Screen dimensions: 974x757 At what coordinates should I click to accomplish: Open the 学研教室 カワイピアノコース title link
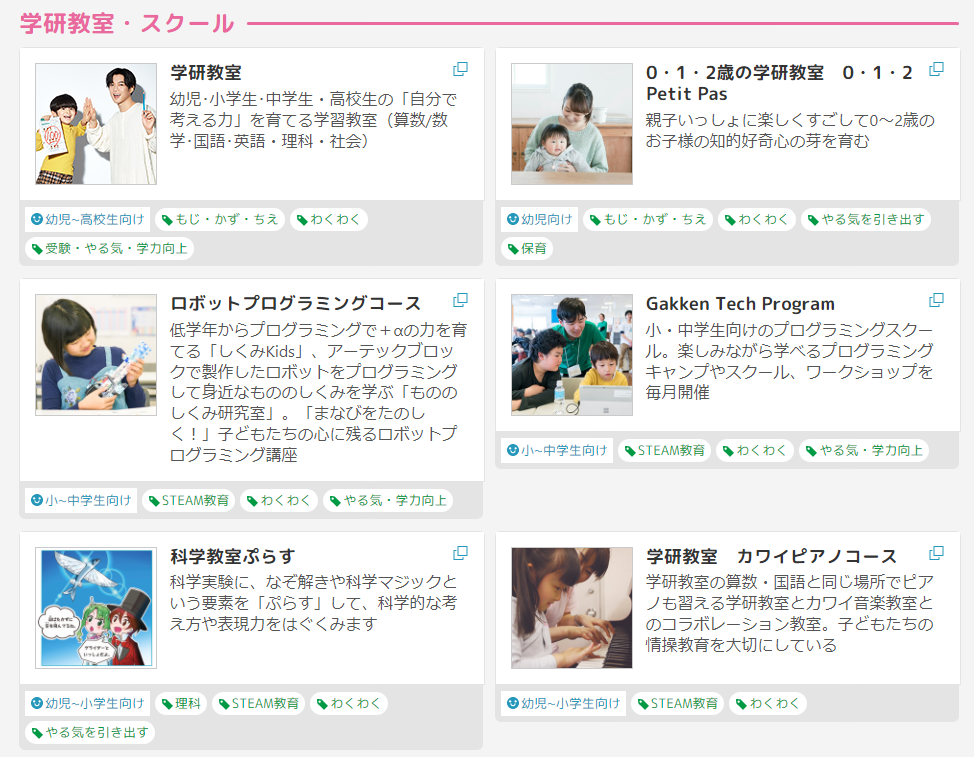coord(771,556)
